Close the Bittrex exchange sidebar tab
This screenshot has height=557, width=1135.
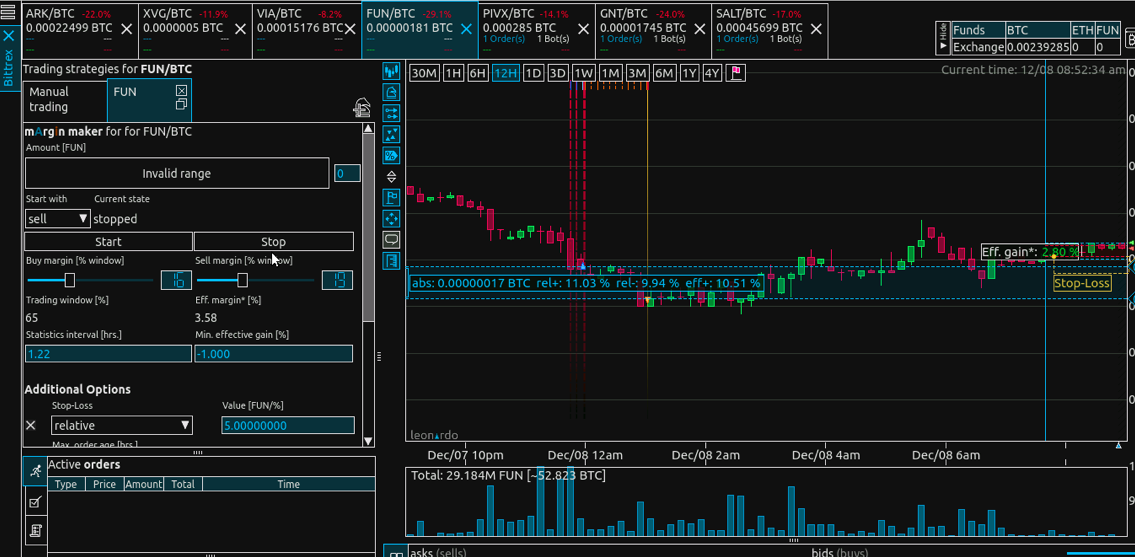tap(9, 35)
